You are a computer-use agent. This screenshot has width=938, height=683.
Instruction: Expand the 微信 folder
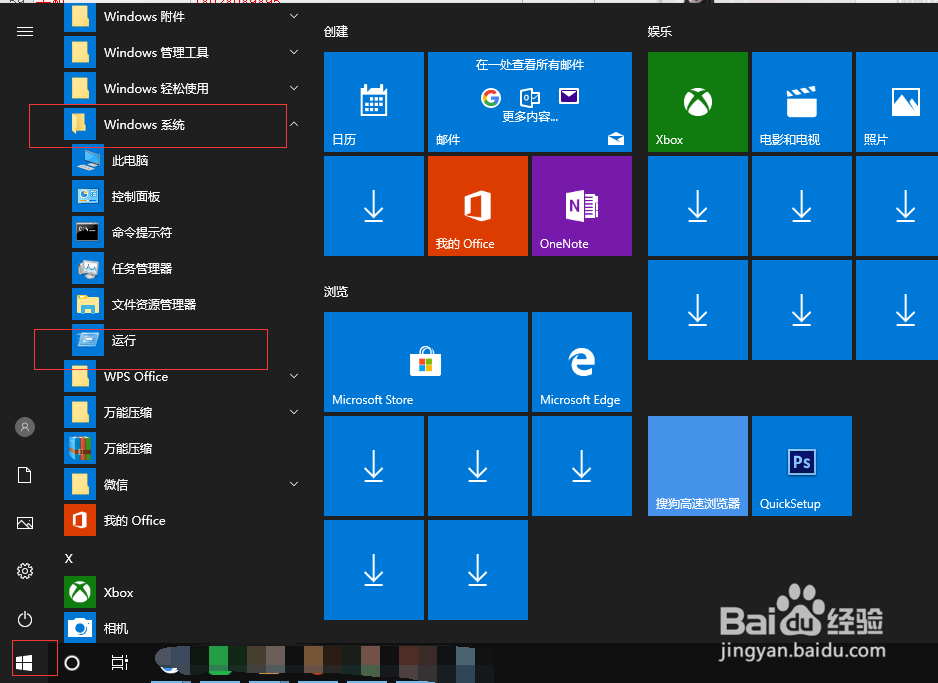pos(185,484)
